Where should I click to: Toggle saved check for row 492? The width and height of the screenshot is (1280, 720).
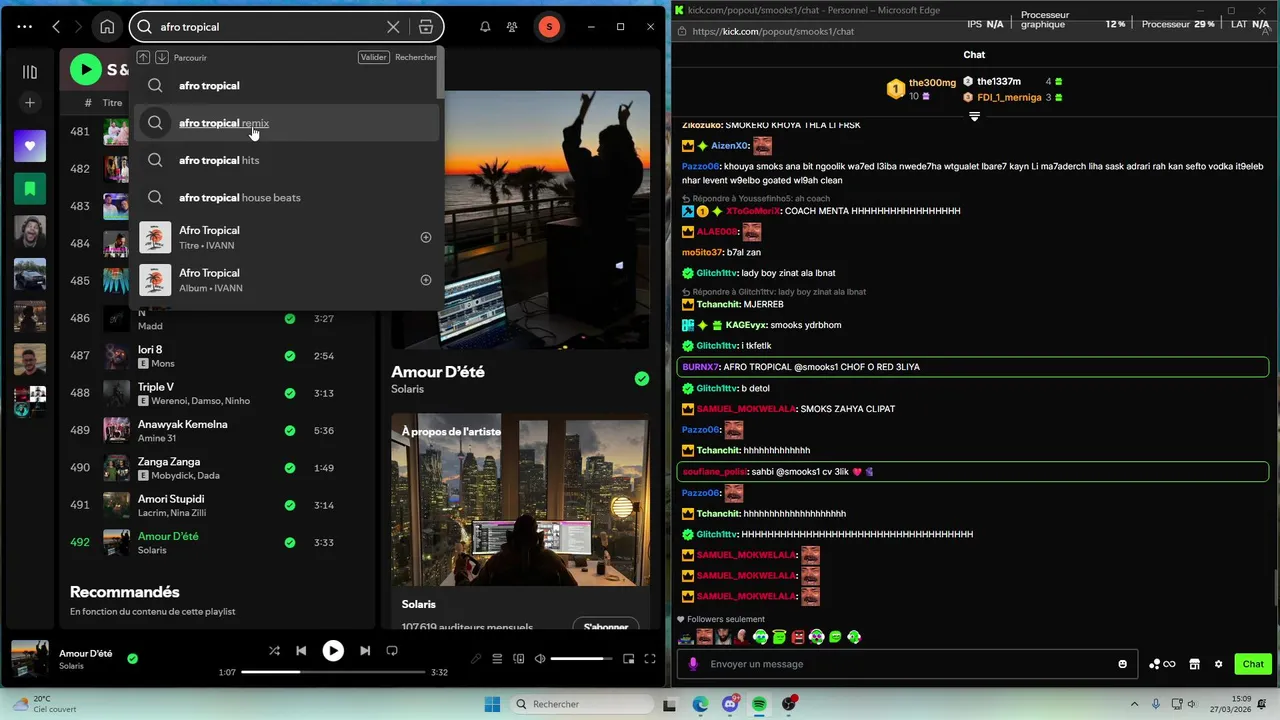[x=290, y=543]
